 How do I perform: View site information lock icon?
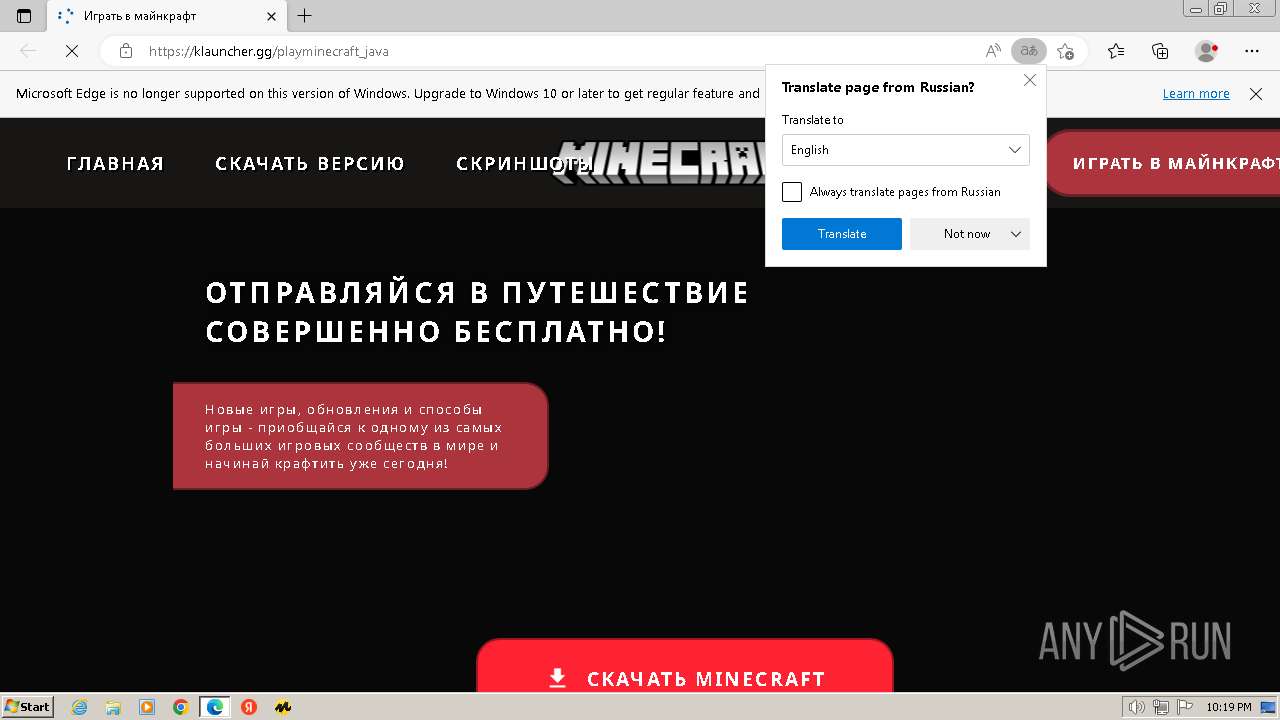[125, 51]
